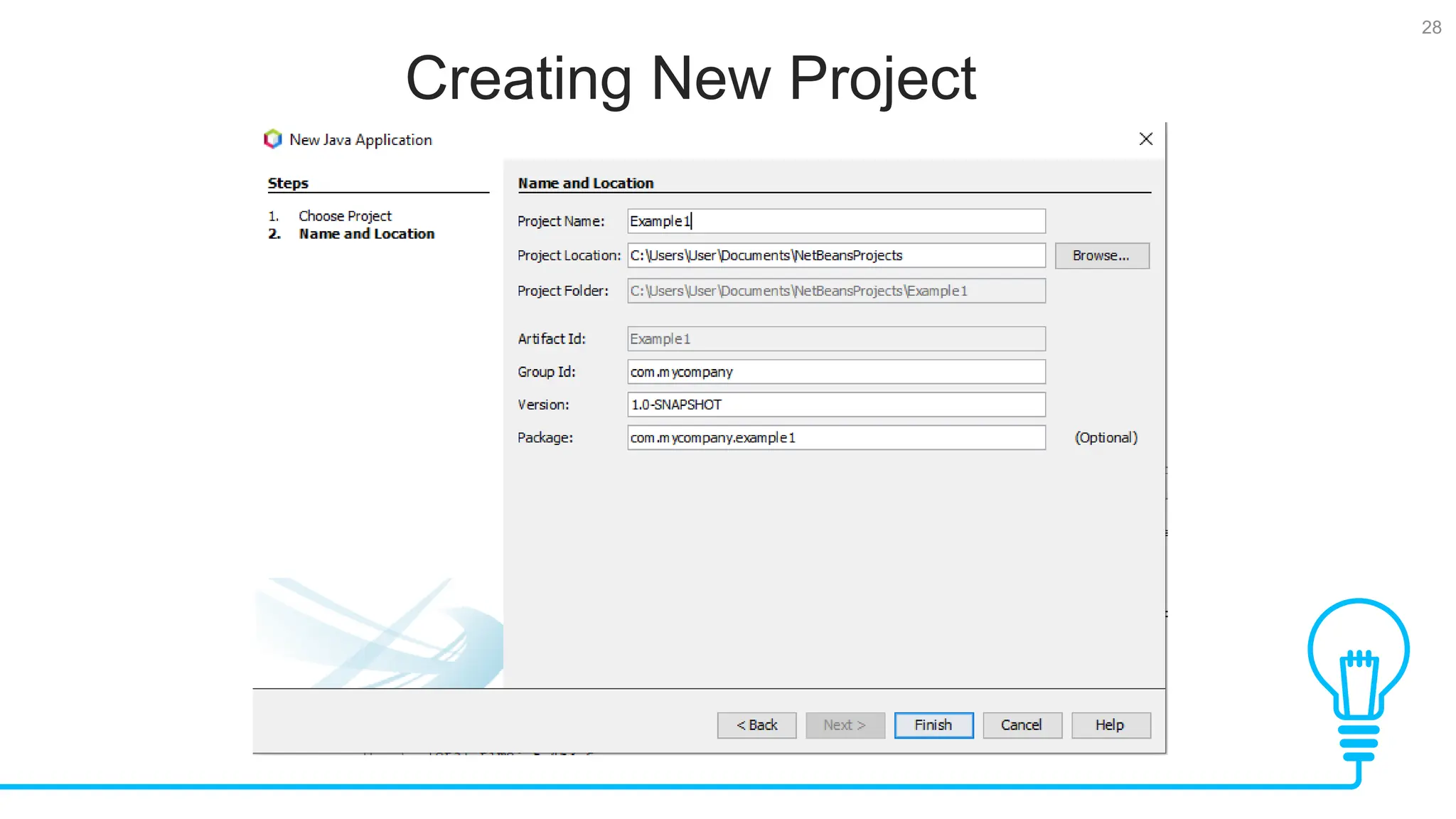Browse for a project location

click(1101, 256)
